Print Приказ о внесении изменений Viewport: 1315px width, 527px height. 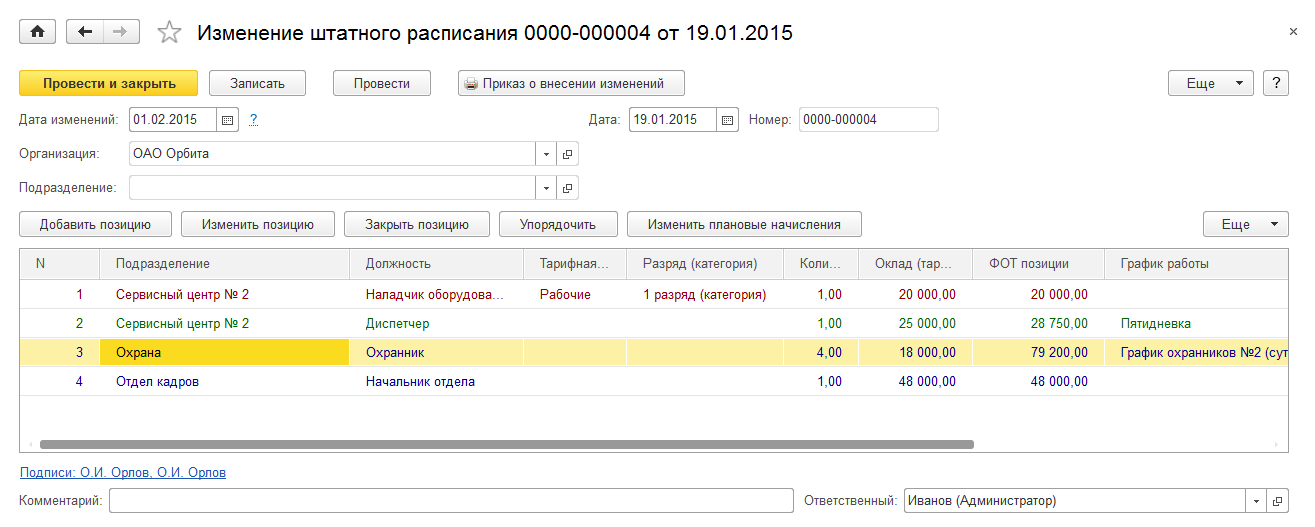[571, 83]
